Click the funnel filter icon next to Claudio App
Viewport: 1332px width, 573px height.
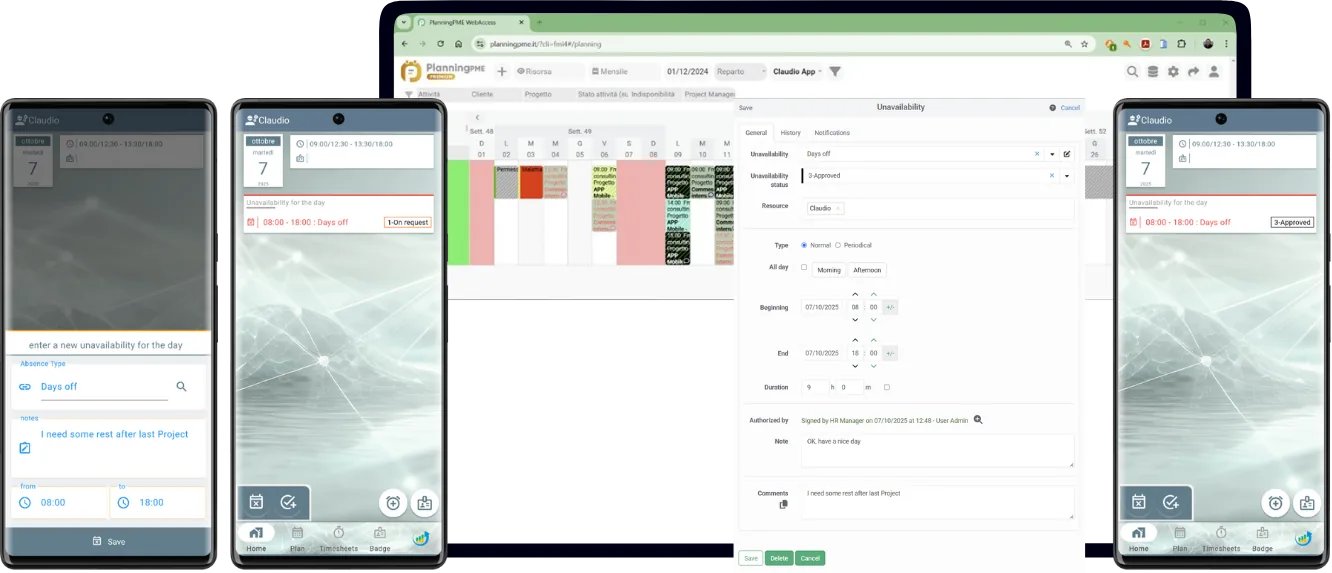(835, 72)
